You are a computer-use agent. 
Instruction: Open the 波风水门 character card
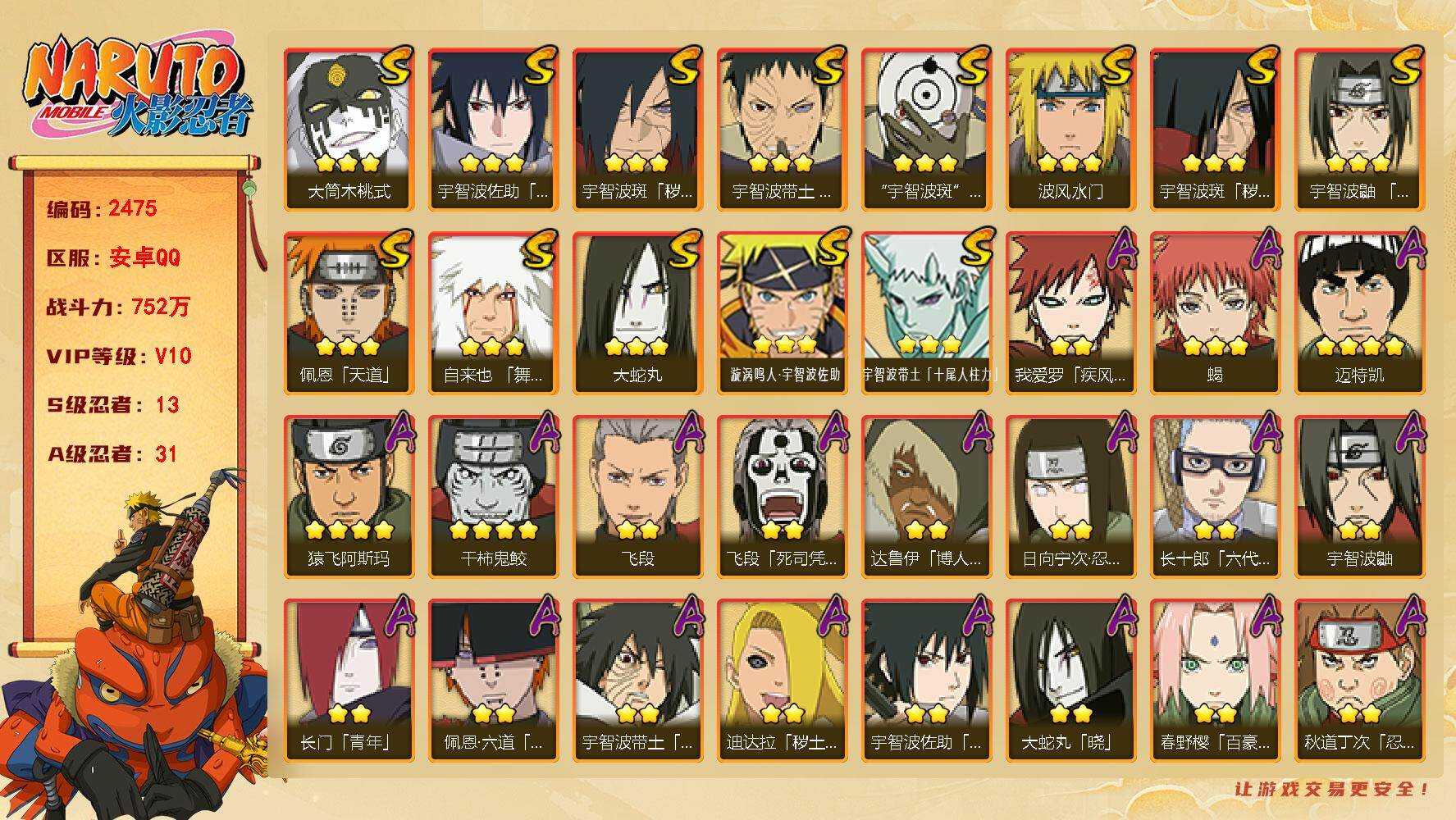coord(1071,130)
